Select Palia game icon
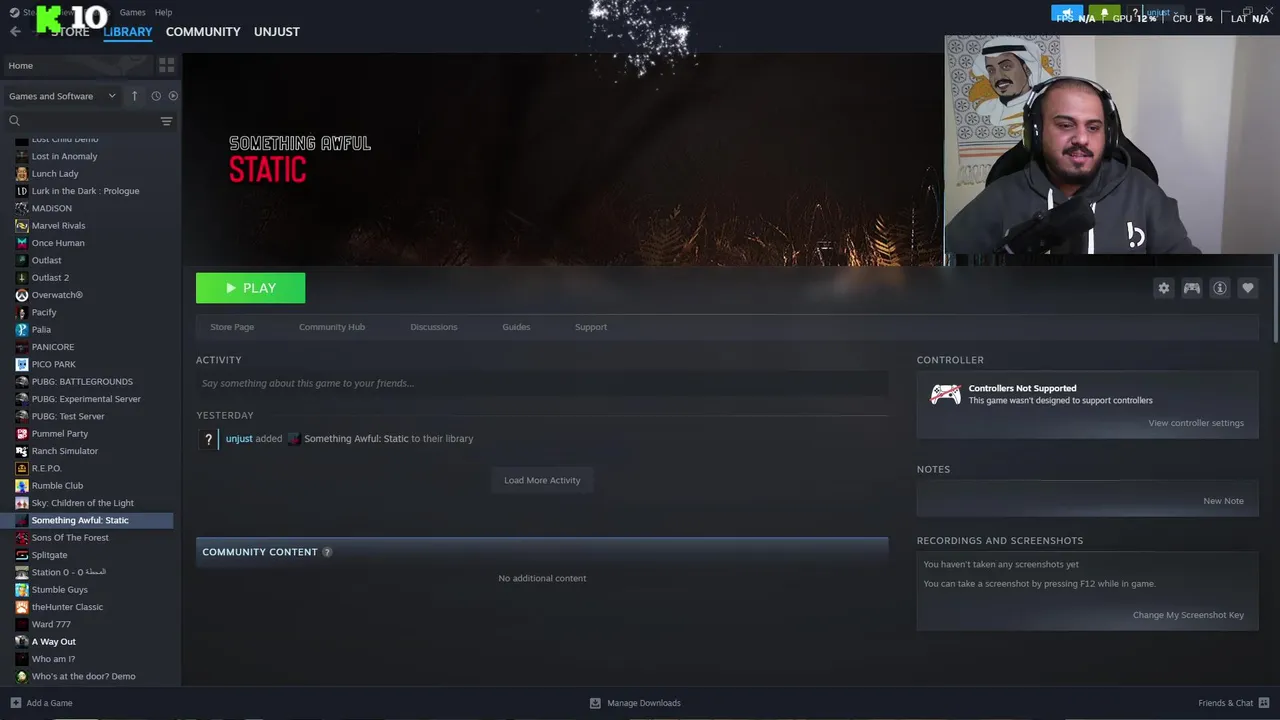The width and height of the screenshot is (1280, 720). [x=22, y=330]
